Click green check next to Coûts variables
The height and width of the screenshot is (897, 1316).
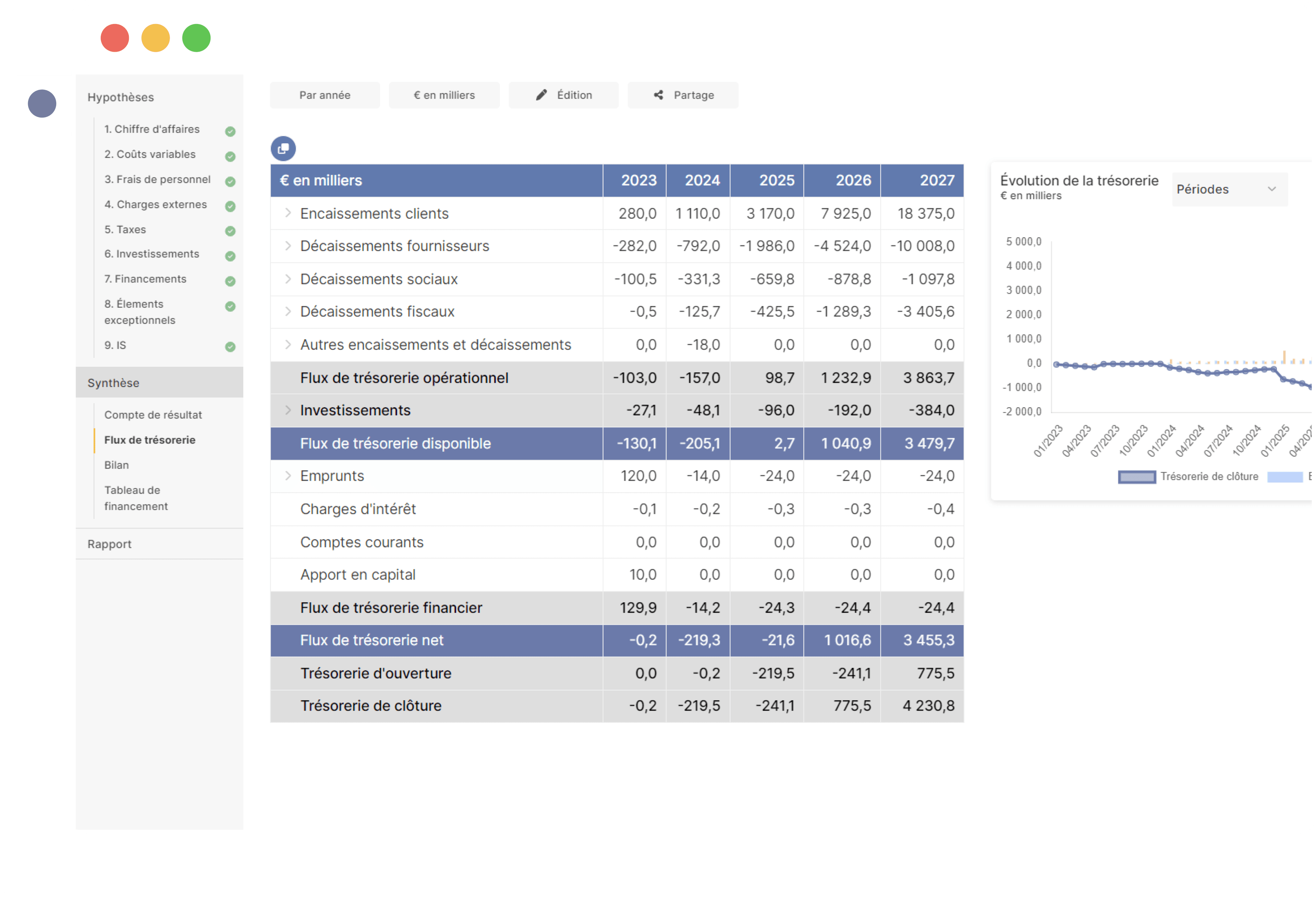(x=230, y=156)
